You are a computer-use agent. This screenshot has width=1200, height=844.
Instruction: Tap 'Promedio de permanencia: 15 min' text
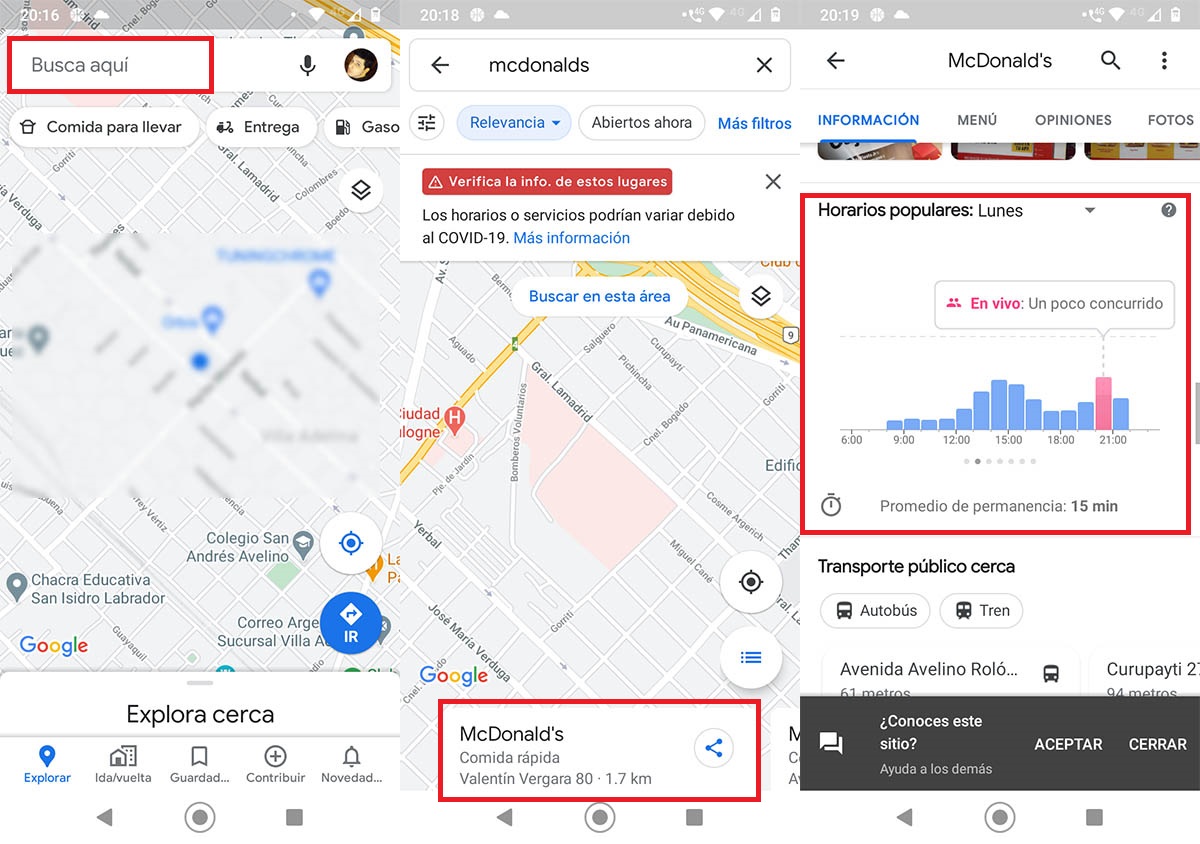tap(999, 506)
